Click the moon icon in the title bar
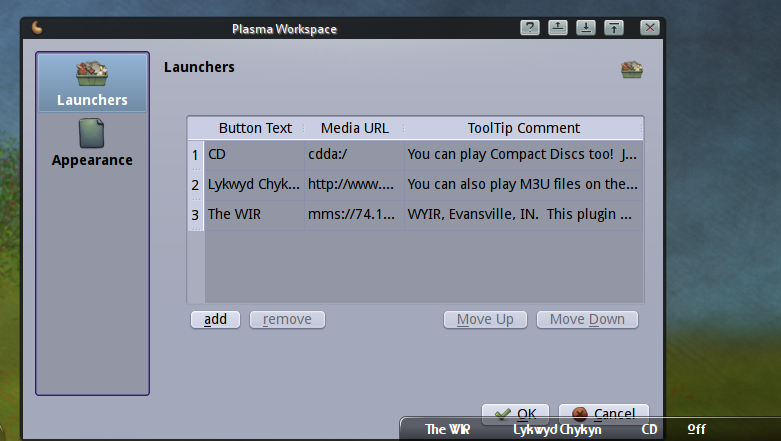 point(37,28)
